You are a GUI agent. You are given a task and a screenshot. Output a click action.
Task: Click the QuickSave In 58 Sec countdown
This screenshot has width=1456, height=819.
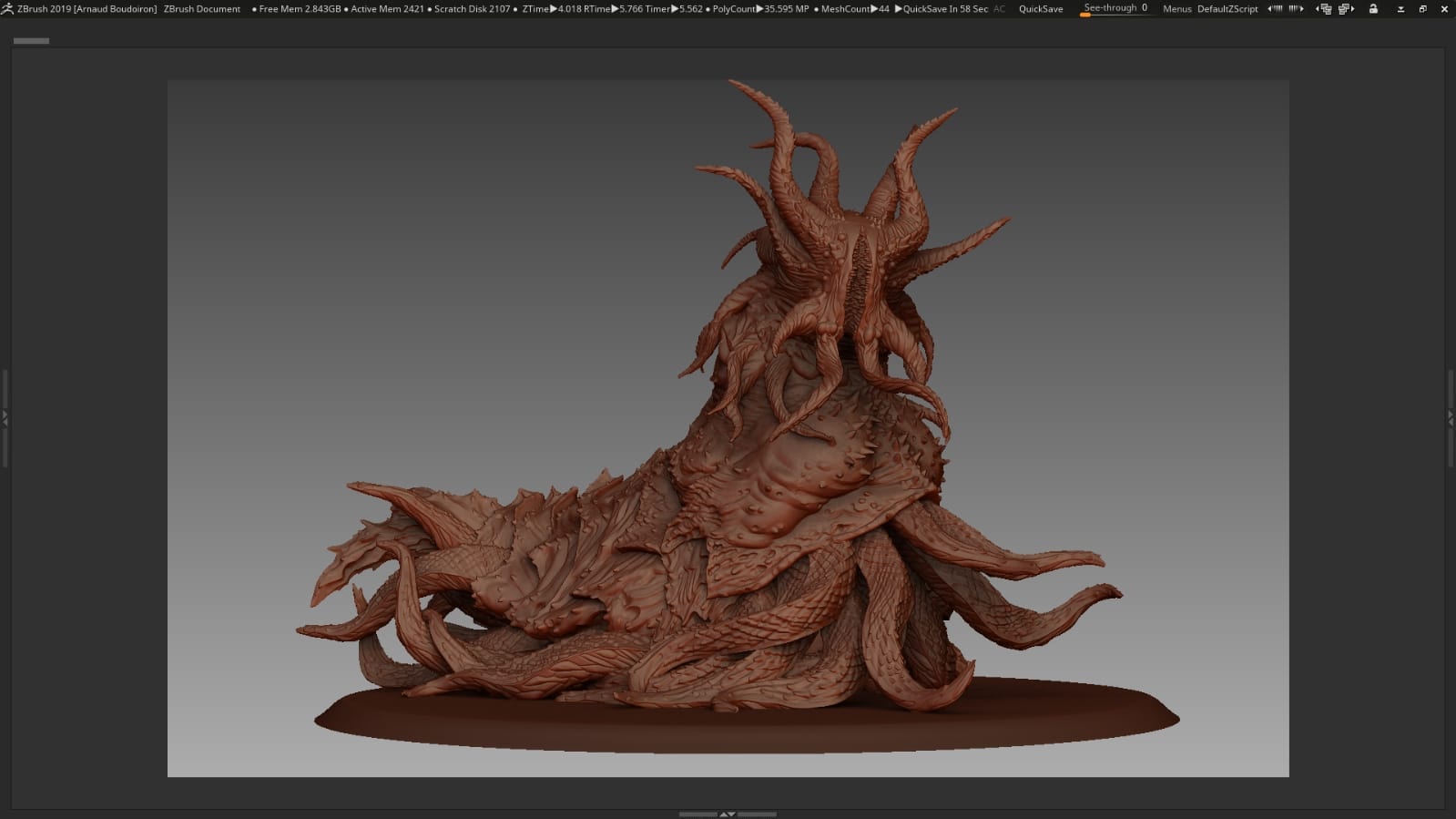(944, 8)
